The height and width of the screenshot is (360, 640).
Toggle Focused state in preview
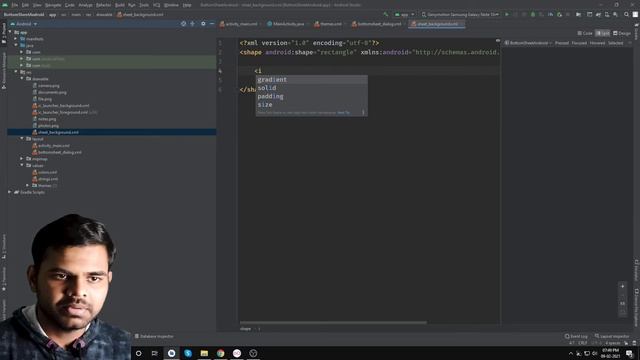tap(579, 43)
